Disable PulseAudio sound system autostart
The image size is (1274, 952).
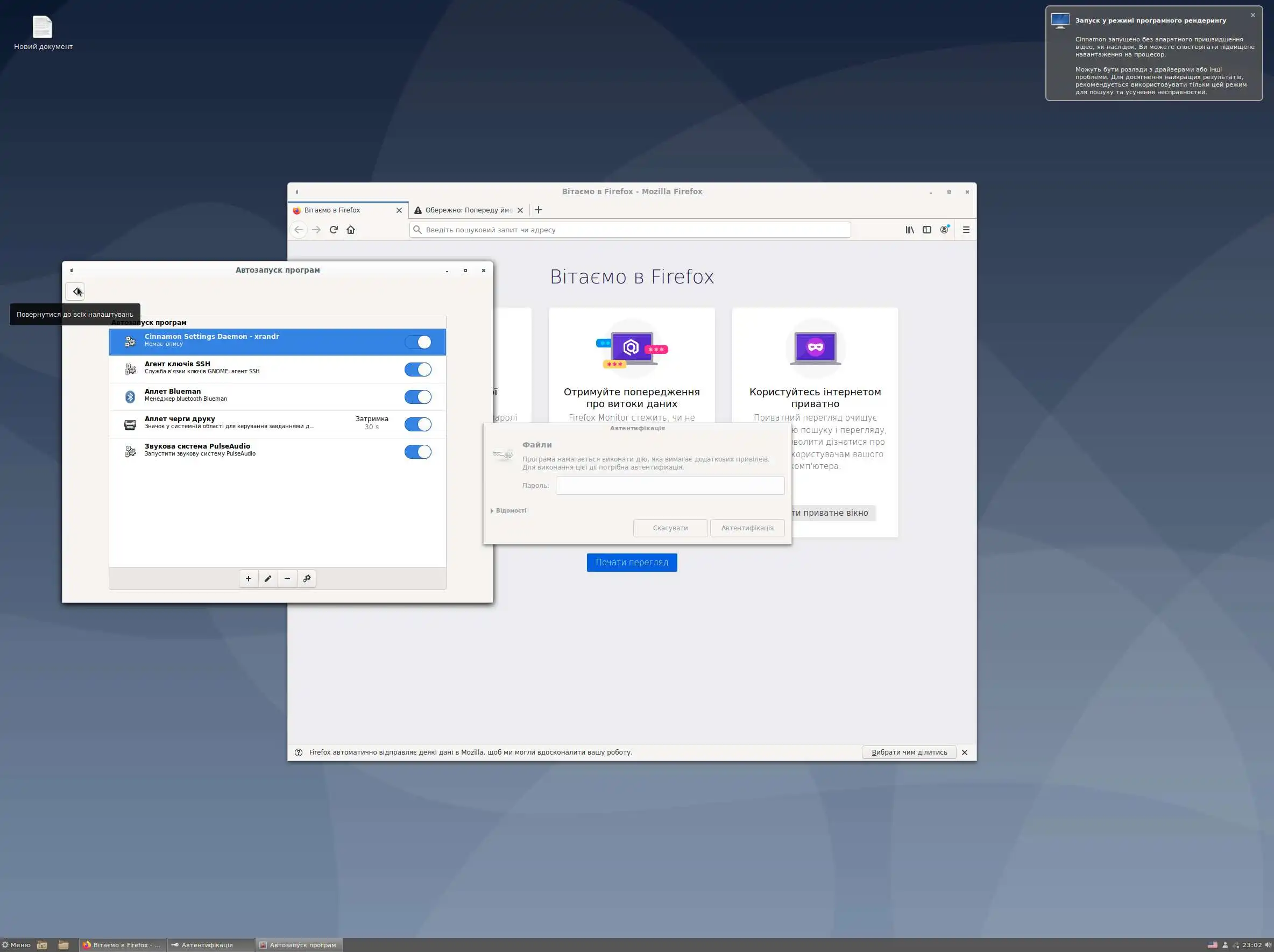pos(417,452)
